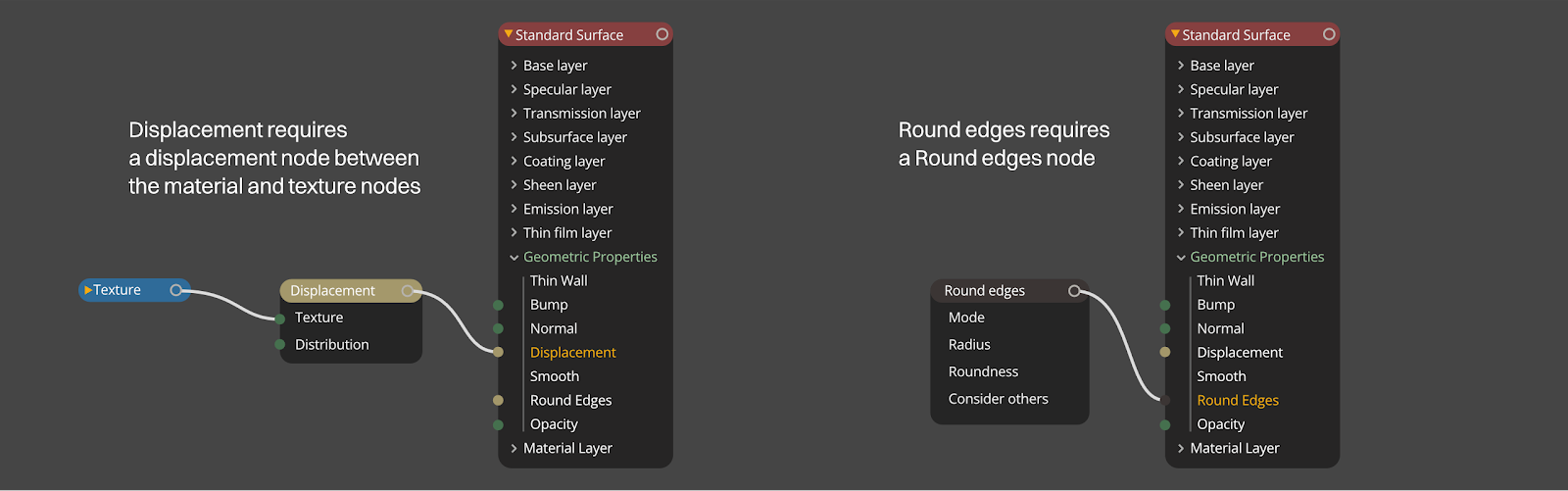Screen dimensions: 1568x491
Task: Select highlighted Displacement property in left node
Action: pos(572,353)
